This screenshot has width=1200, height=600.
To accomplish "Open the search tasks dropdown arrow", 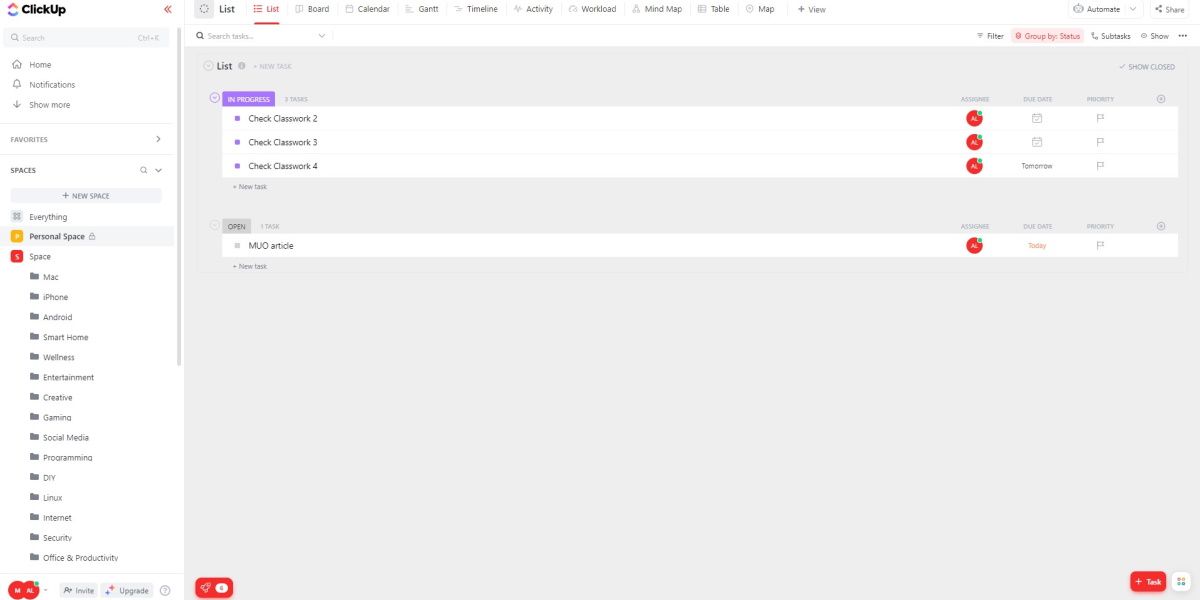I will click(322, 36).
